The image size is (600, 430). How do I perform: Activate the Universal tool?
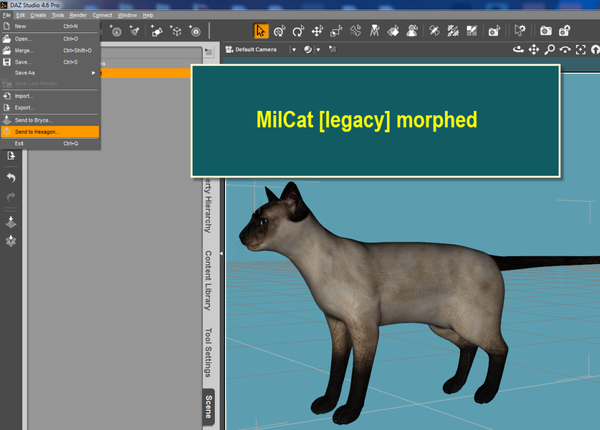(x=280, y=31)
